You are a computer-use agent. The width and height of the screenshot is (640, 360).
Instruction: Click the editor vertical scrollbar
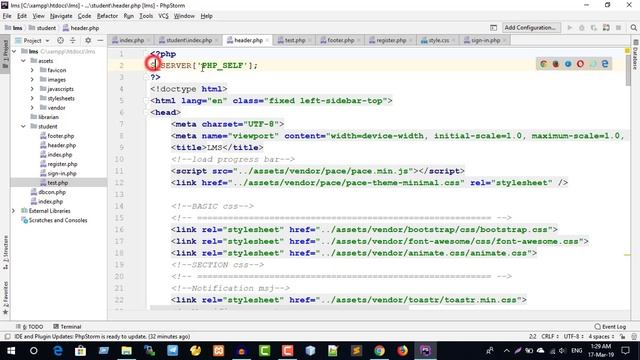pos(627,69)
